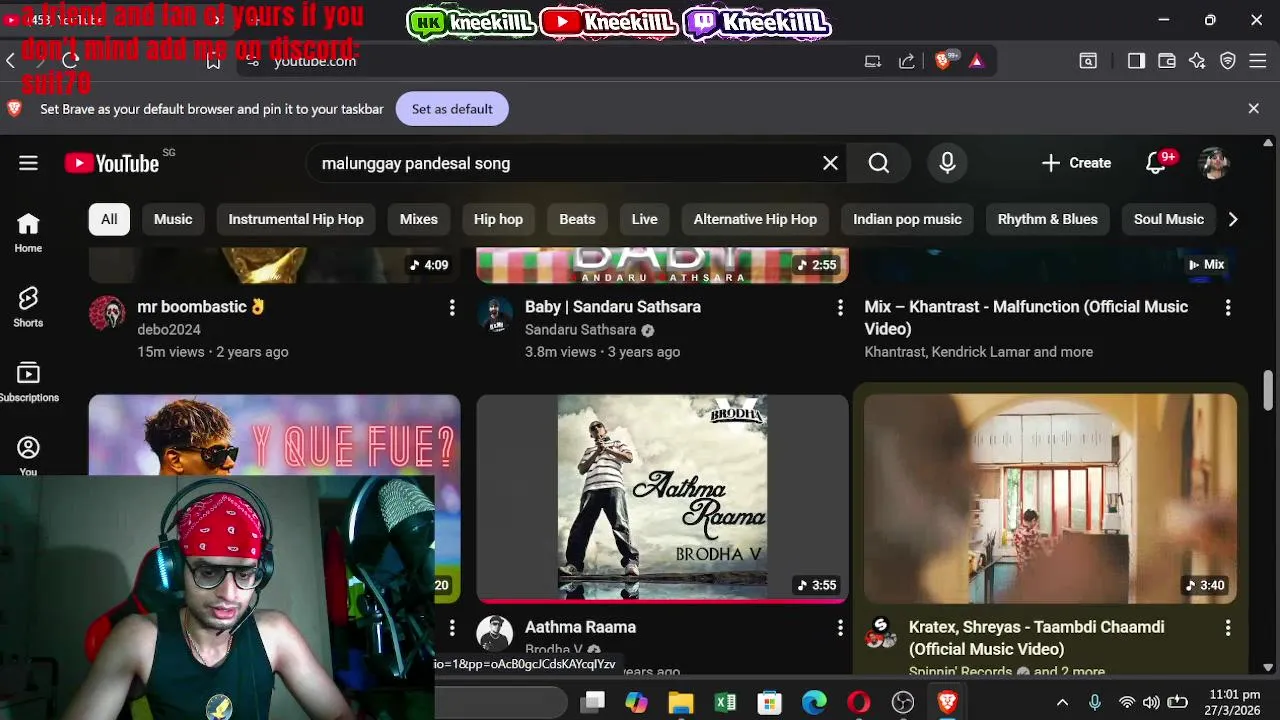Open YouTube notifications bell
The height and width of the screenshot is (720, 1280).
1157,163
